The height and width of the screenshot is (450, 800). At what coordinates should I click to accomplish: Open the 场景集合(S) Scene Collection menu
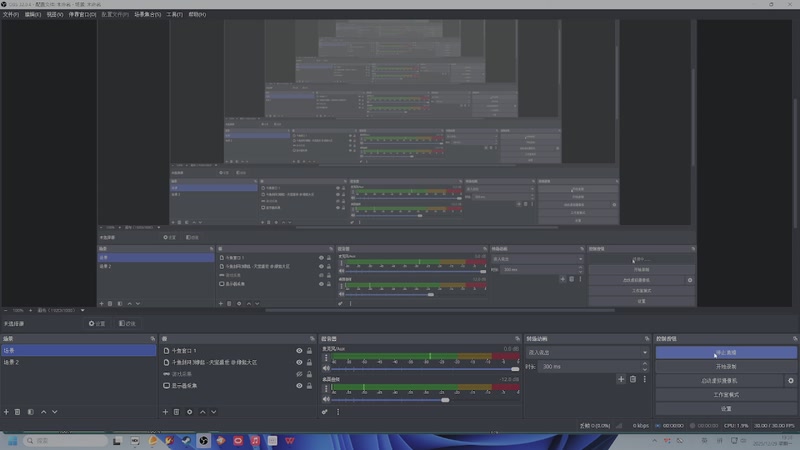(147, 14)
